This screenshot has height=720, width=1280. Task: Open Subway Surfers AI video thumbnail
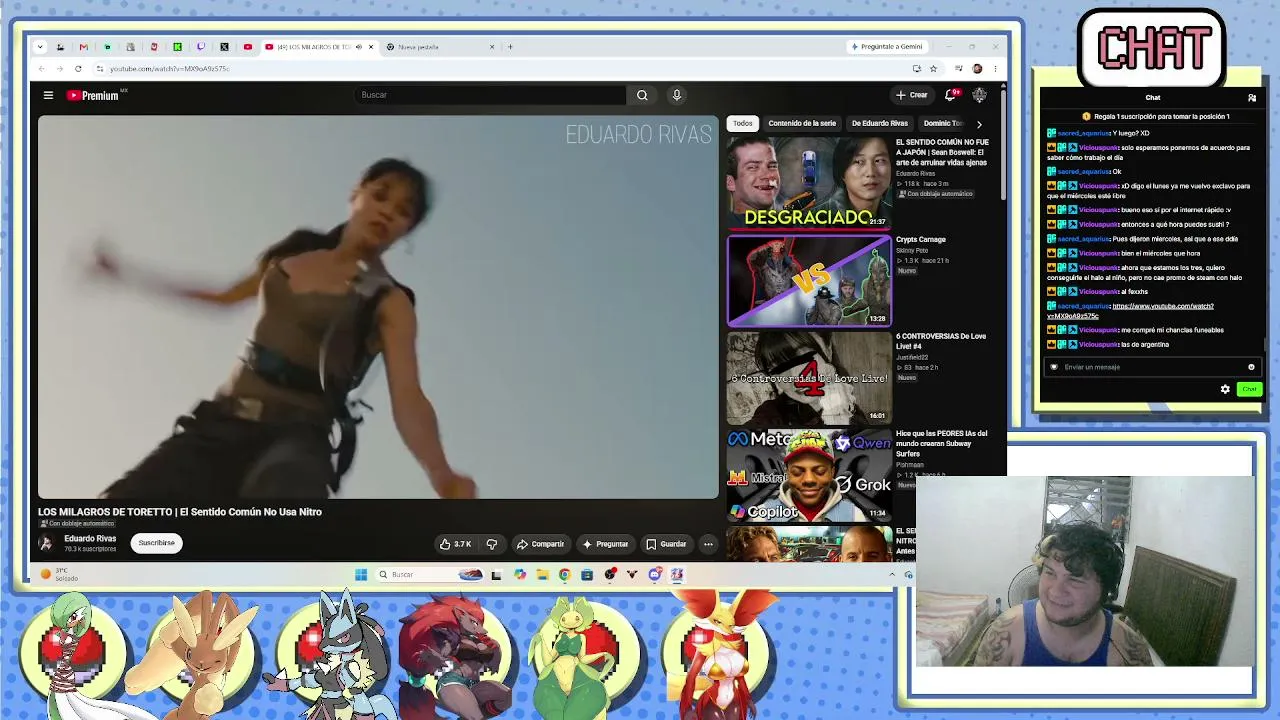(809, 476)
